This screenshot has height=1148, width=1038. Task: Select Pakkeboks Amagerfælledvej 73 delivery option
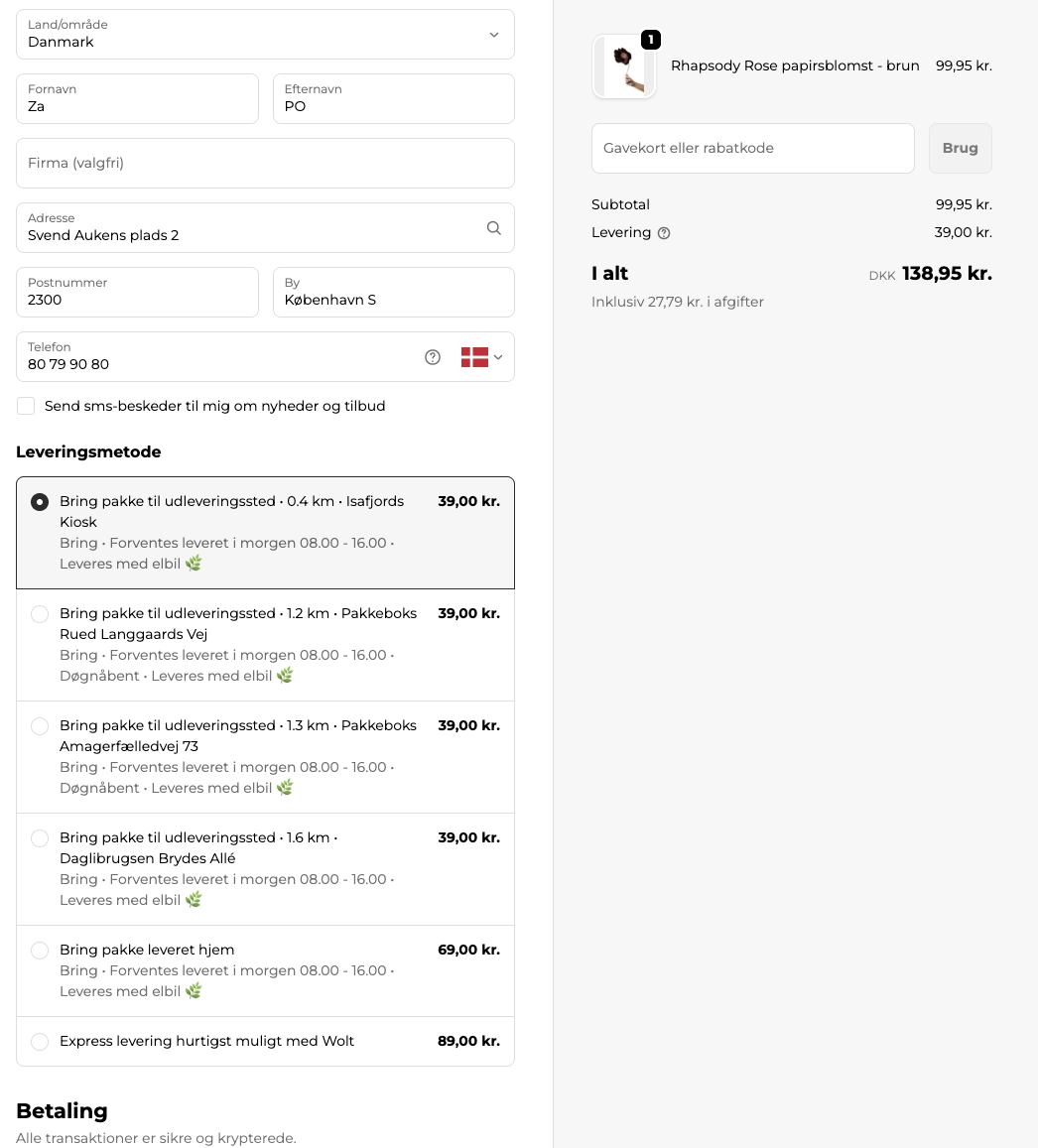pyautogui.click(x=265, y=757)
